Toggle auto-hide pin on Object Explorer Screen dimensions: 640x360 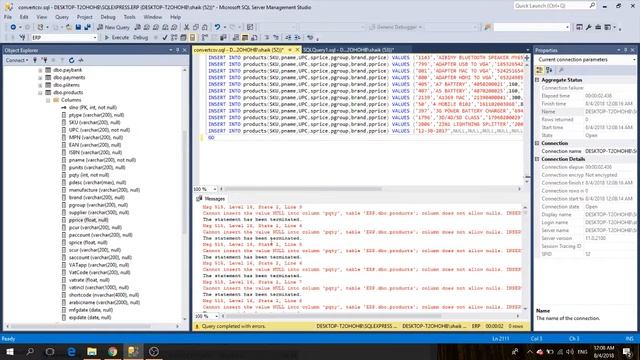178,50
